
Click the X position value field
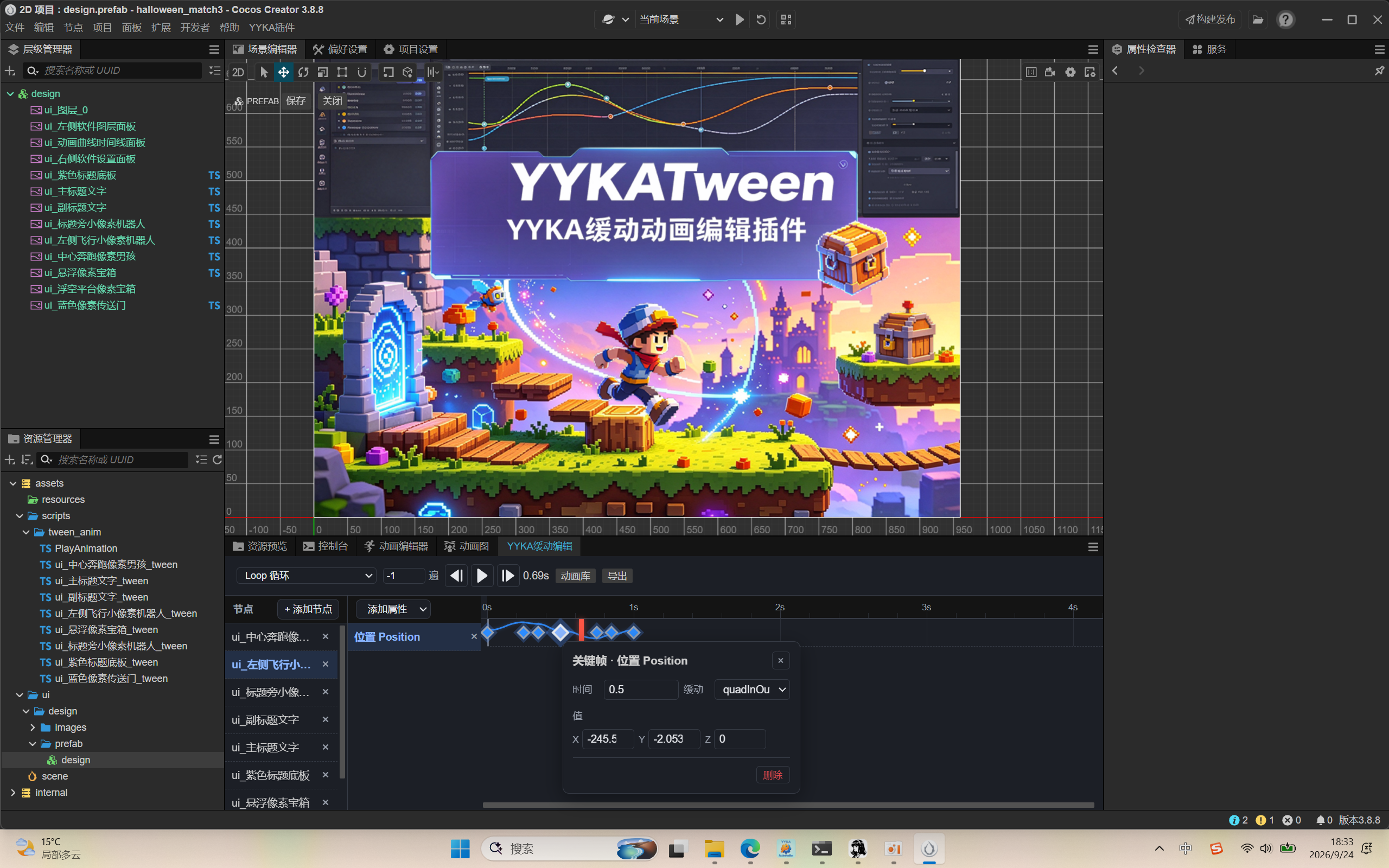tap(608, 739)
